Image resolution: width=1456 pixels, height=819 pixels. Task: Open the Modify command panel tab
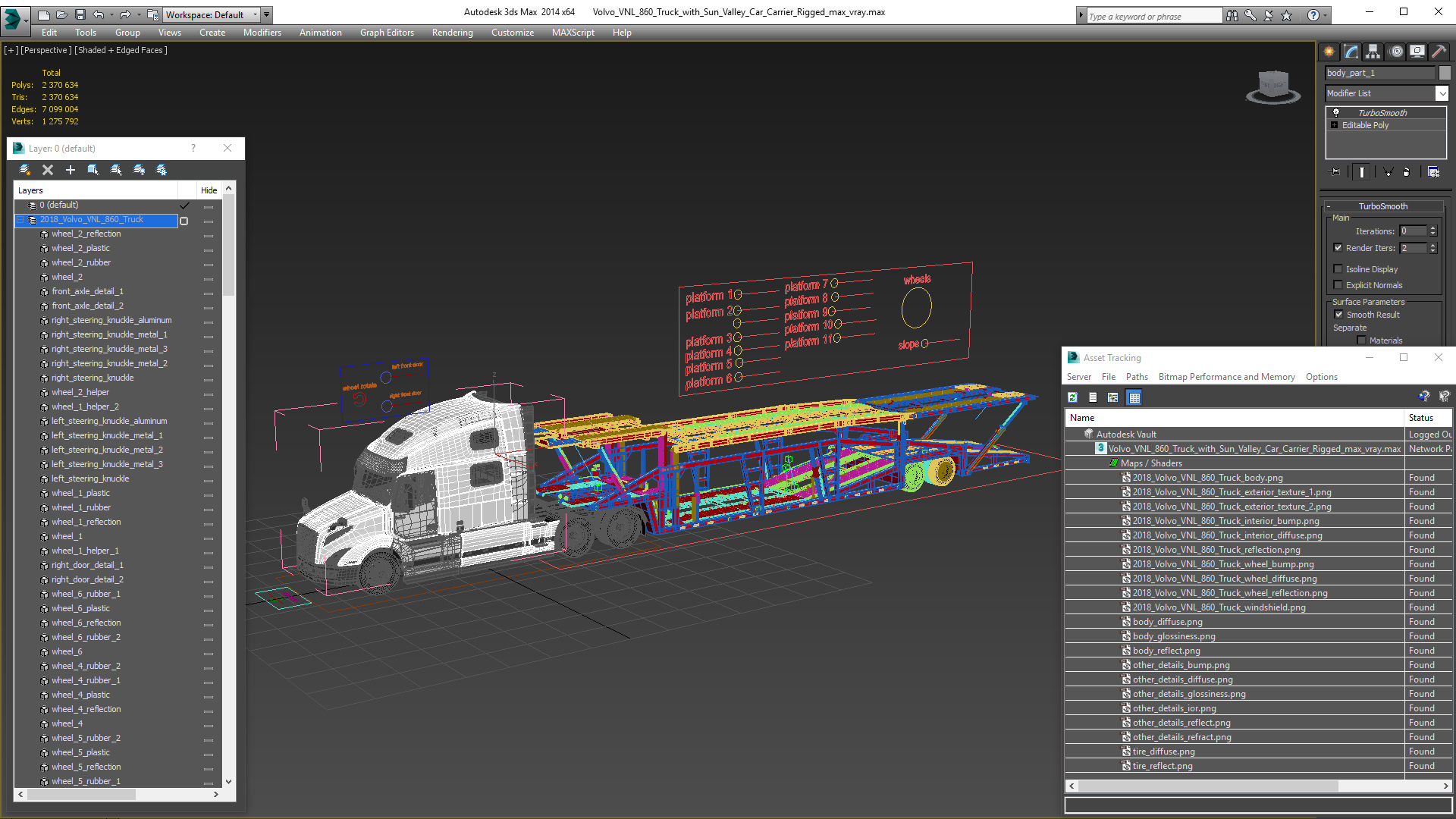pyautogui.click(x=1351, y=52)
